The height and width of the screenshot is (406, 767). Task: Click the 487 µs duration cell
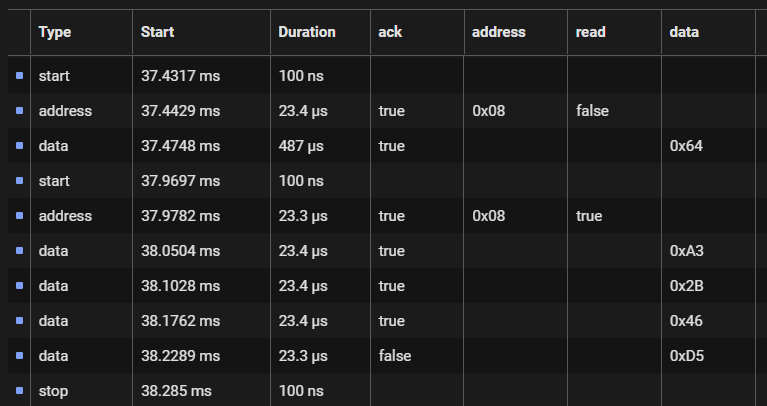[x=301, y=146]
